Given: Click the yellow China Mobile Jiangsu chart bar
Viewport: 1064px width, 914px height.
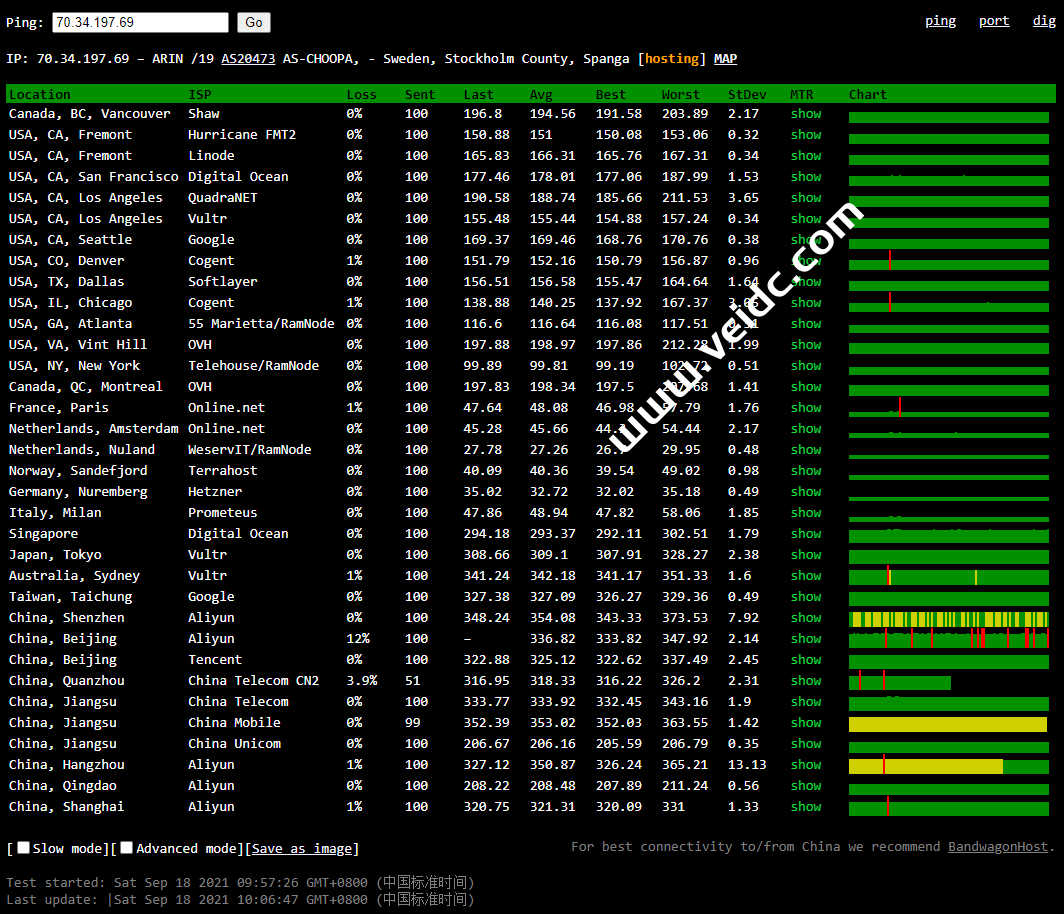Looking at the screenshot, I should click(947, 724).
